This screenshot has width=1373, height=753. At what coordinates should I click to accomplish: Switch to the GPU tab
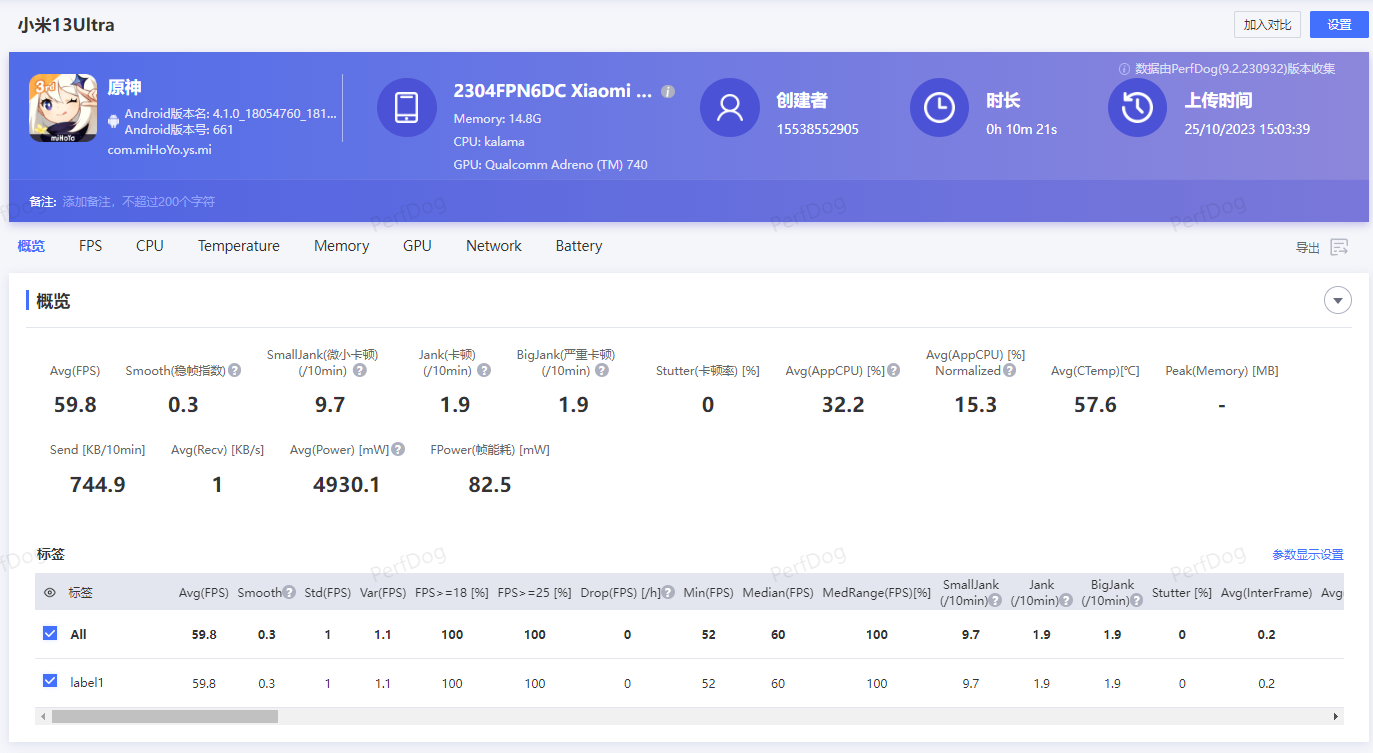click(x=417, y=246)
